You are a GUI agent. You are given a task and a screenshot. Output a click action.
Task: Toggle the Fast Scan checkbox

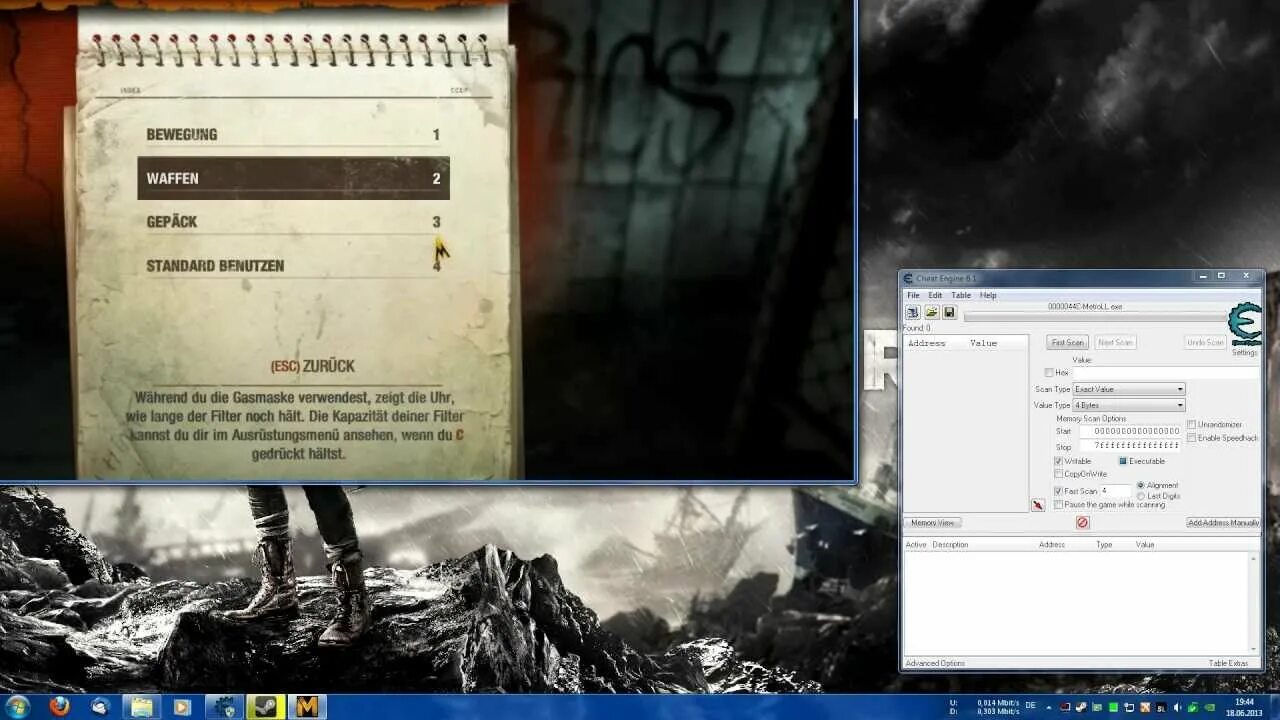coord(1059,491)
